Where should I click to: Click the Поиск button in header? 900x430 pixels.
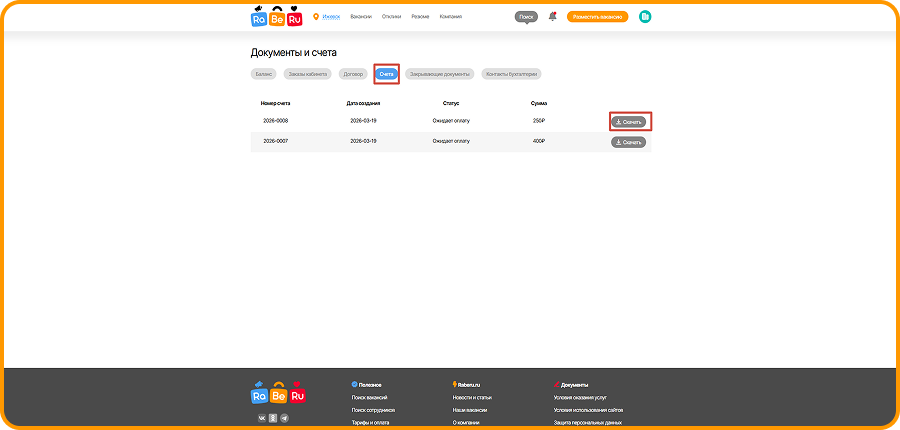coord(526,17)
